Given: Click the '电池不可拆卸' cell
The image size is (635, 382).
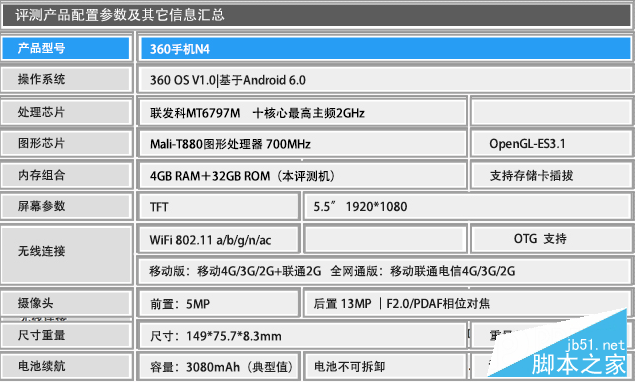Looking at the screenshot, I should [x=385, y=367].
